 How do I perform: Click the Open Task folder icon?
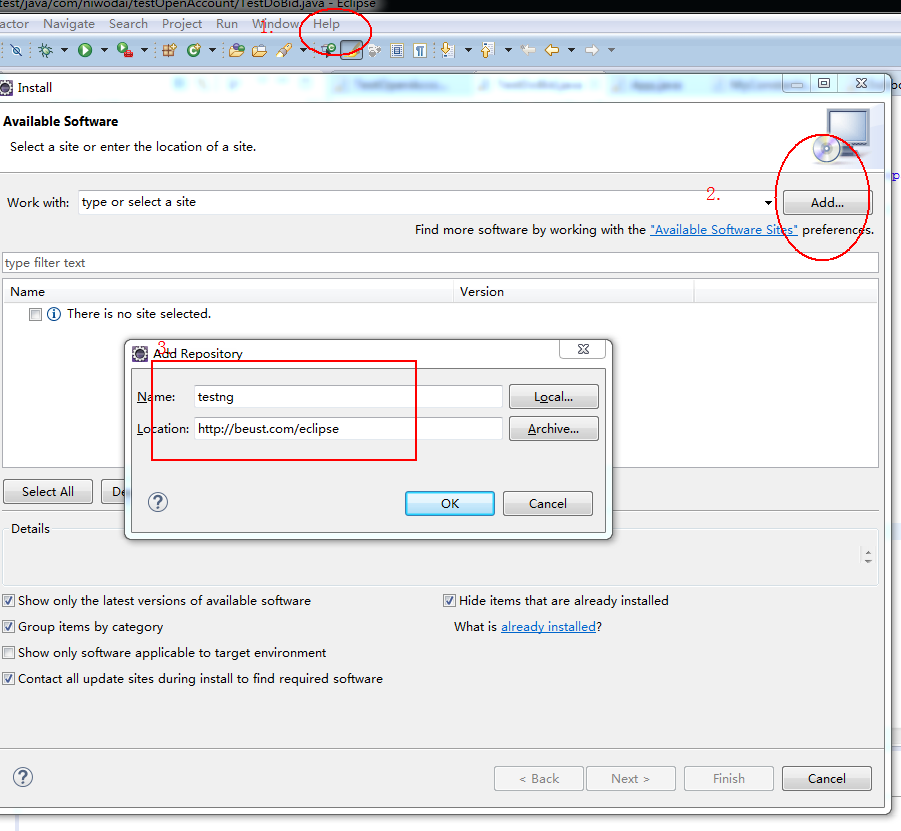pos(260,51)
